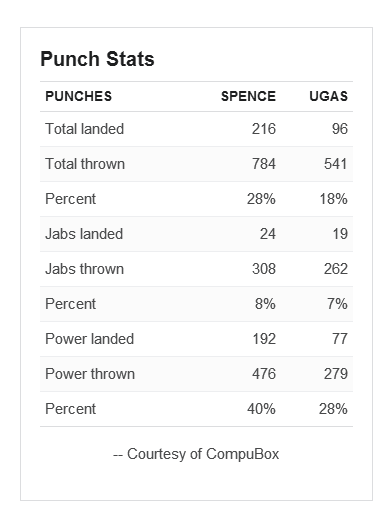Click Ugas's total landed value 96
The width and height of the screenshot is (390, 518).
pos(340,129)
